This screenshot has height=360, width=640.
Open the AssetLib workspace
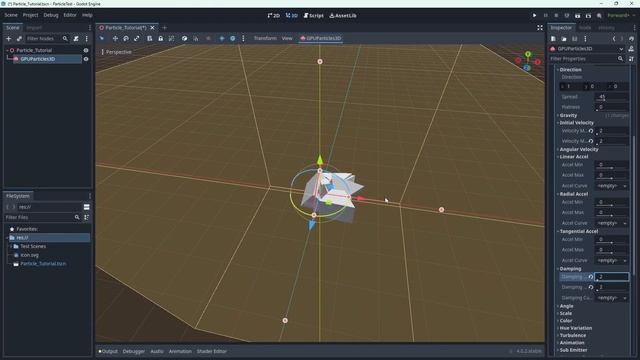tap(343, 16)
